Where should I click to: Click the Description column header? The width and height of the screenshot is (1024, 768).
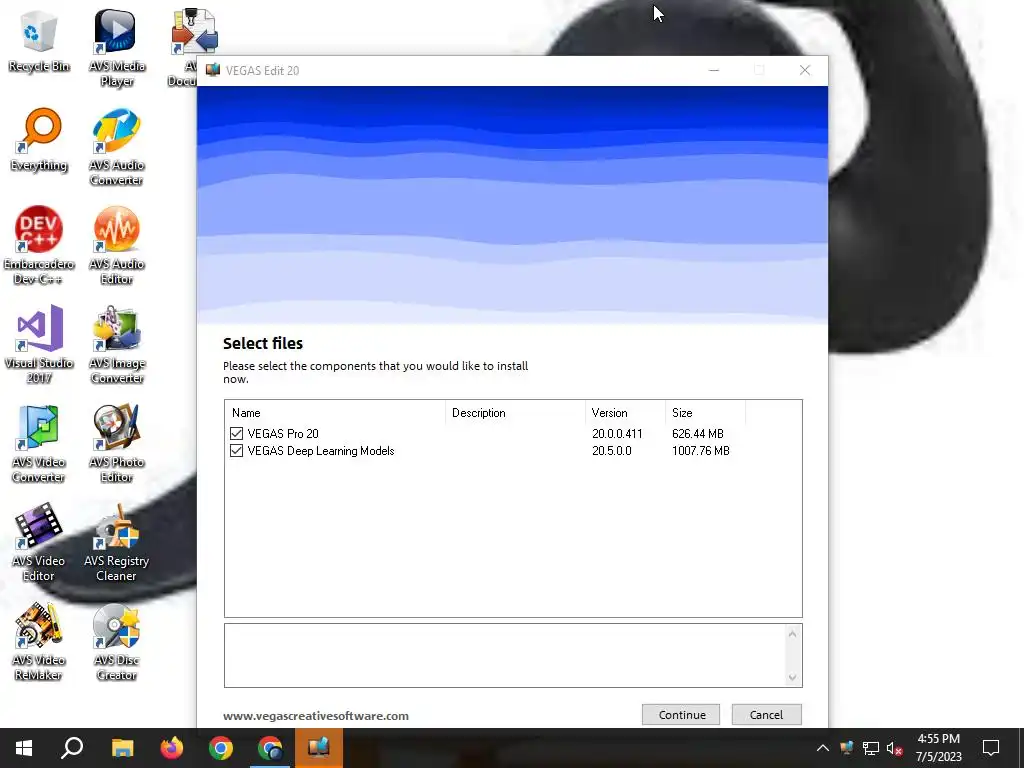(515, 413)
